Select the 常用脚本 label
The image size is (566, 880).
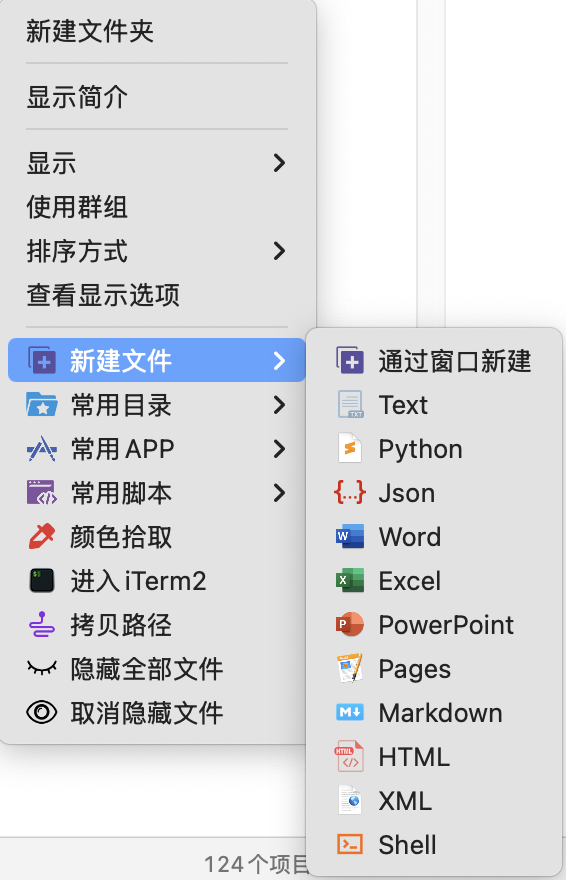(121, 493)
